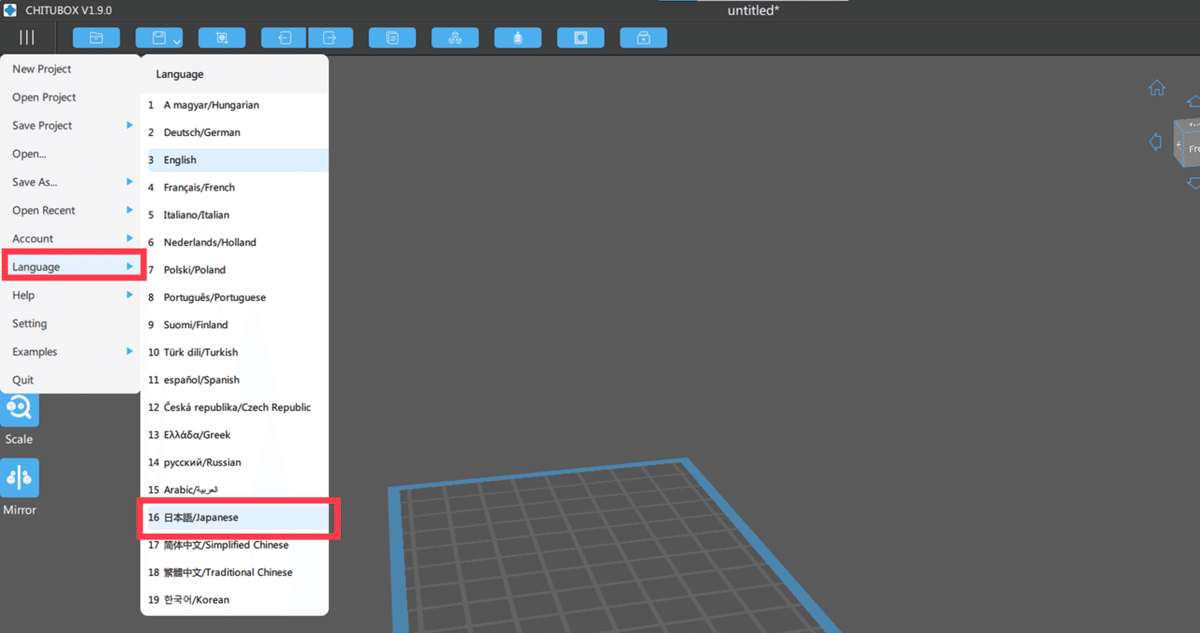Choose 한국어/Korean language

235,600
